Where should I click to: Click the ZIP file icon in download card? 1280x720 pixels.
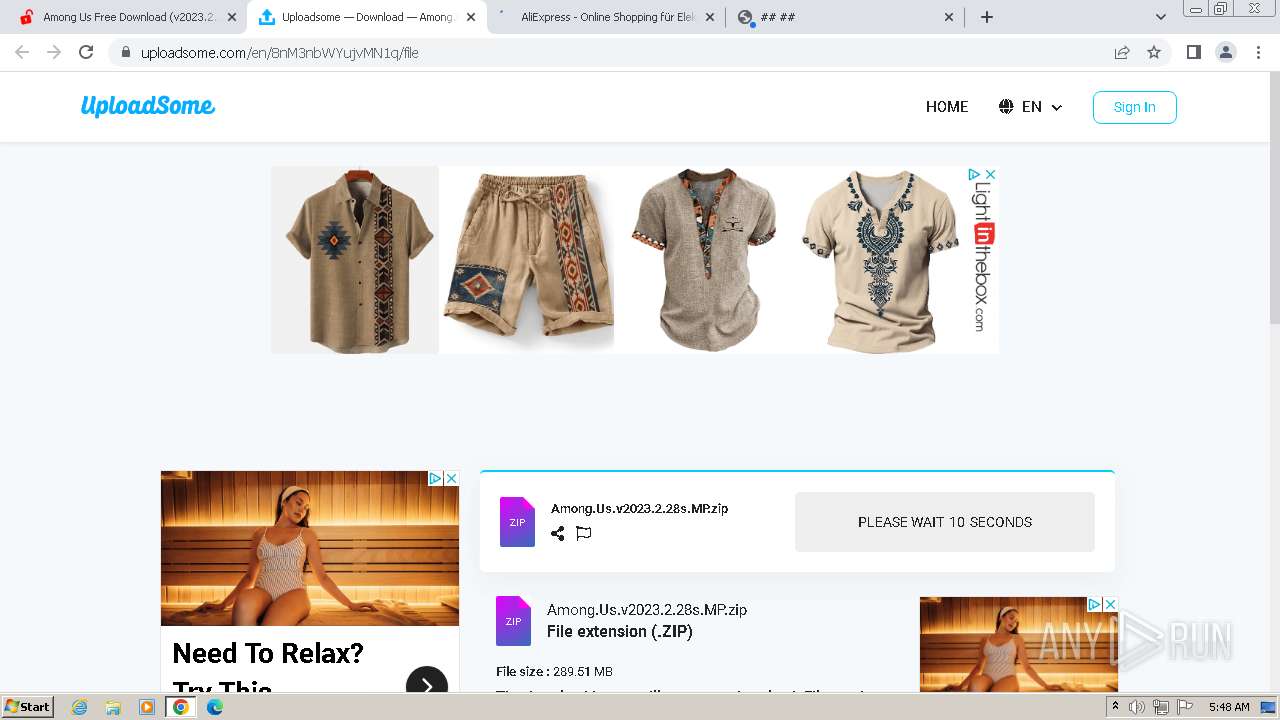click(x=517, y=522)
